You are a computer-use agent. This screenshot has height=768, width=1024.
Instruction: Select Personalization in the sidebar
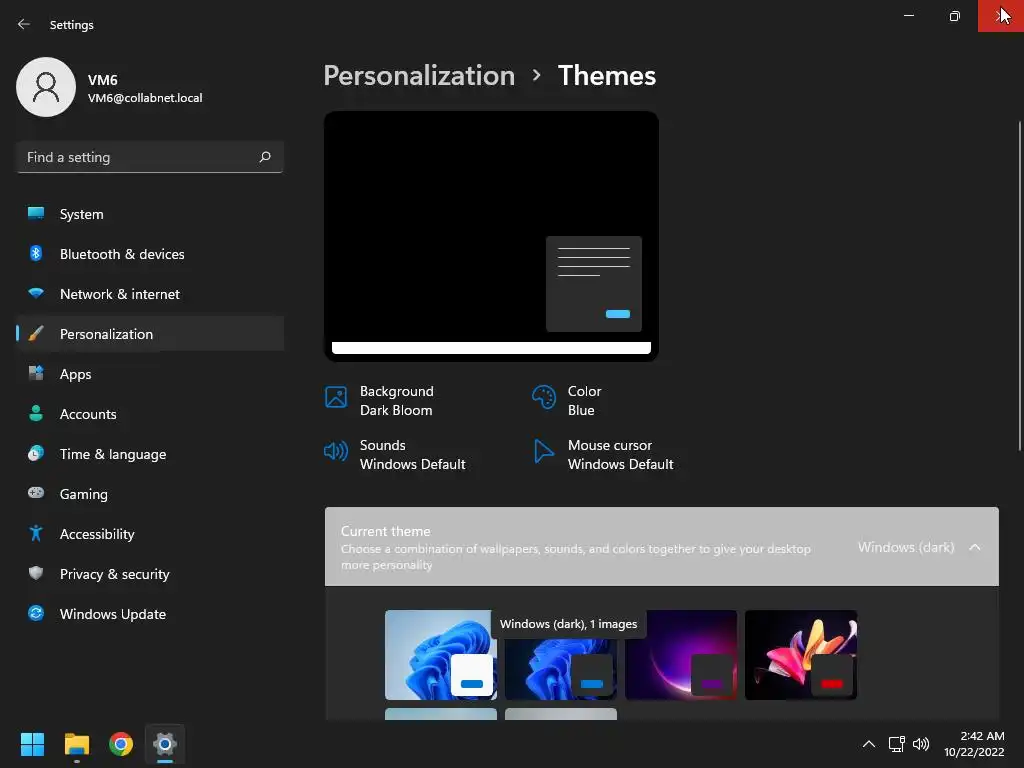150,334
